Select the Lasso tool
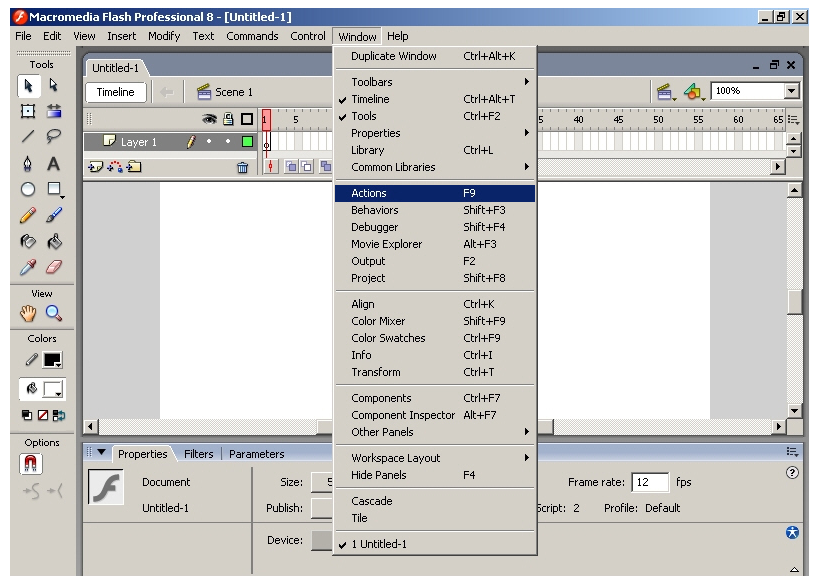Image resolution: width=818 pixels, height=584 pixels. pos(54,137)
